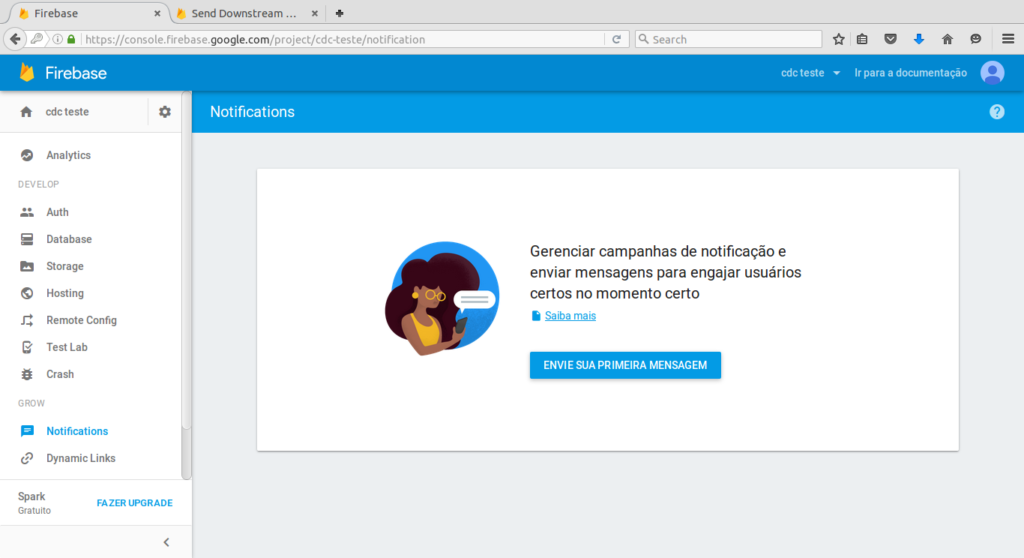This screenshot has height=558, width=1024.
Task: Open the user account avatar
Action: click(x=992, y=73)
